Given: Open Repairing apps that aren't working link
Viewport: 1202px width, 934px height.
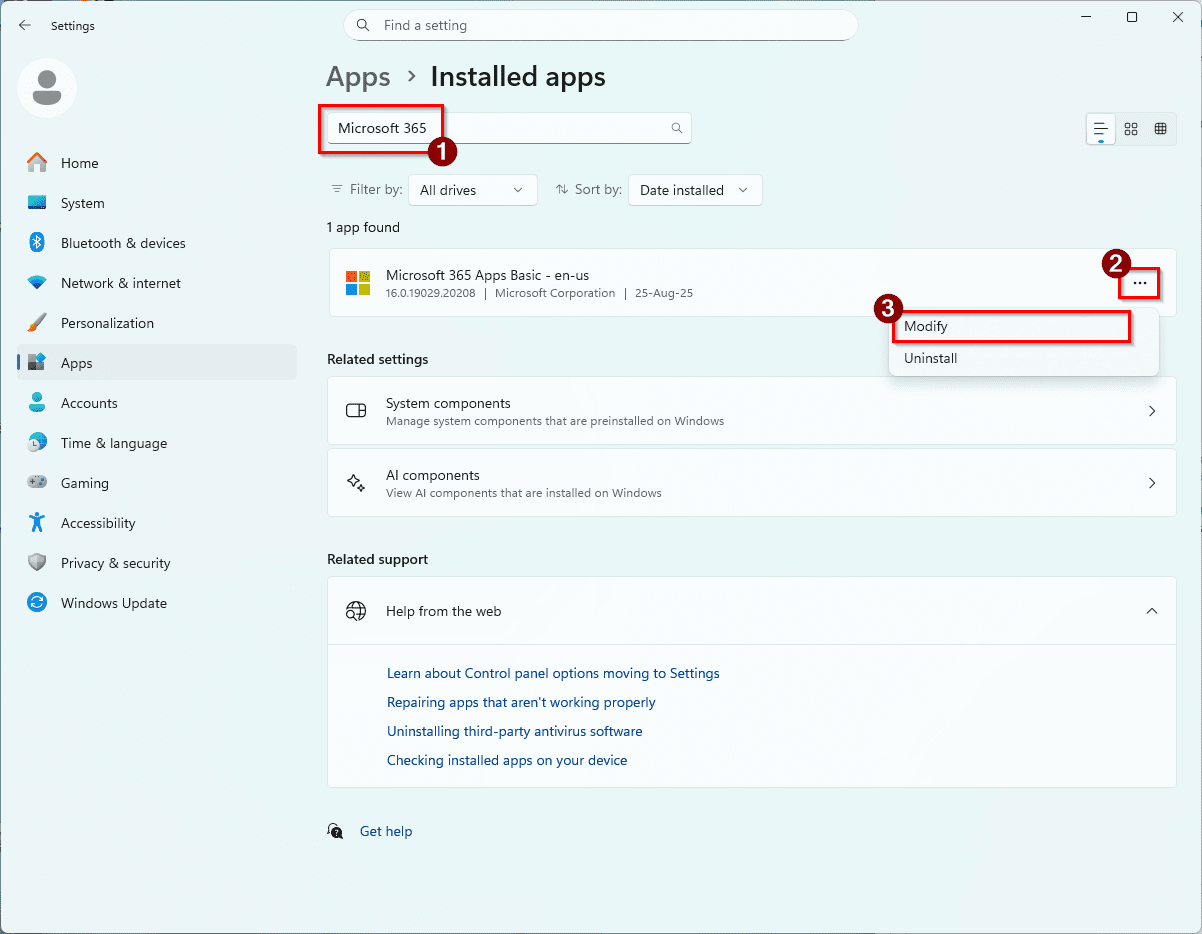Looking at the screenshot, I should (x=521, y=702).
